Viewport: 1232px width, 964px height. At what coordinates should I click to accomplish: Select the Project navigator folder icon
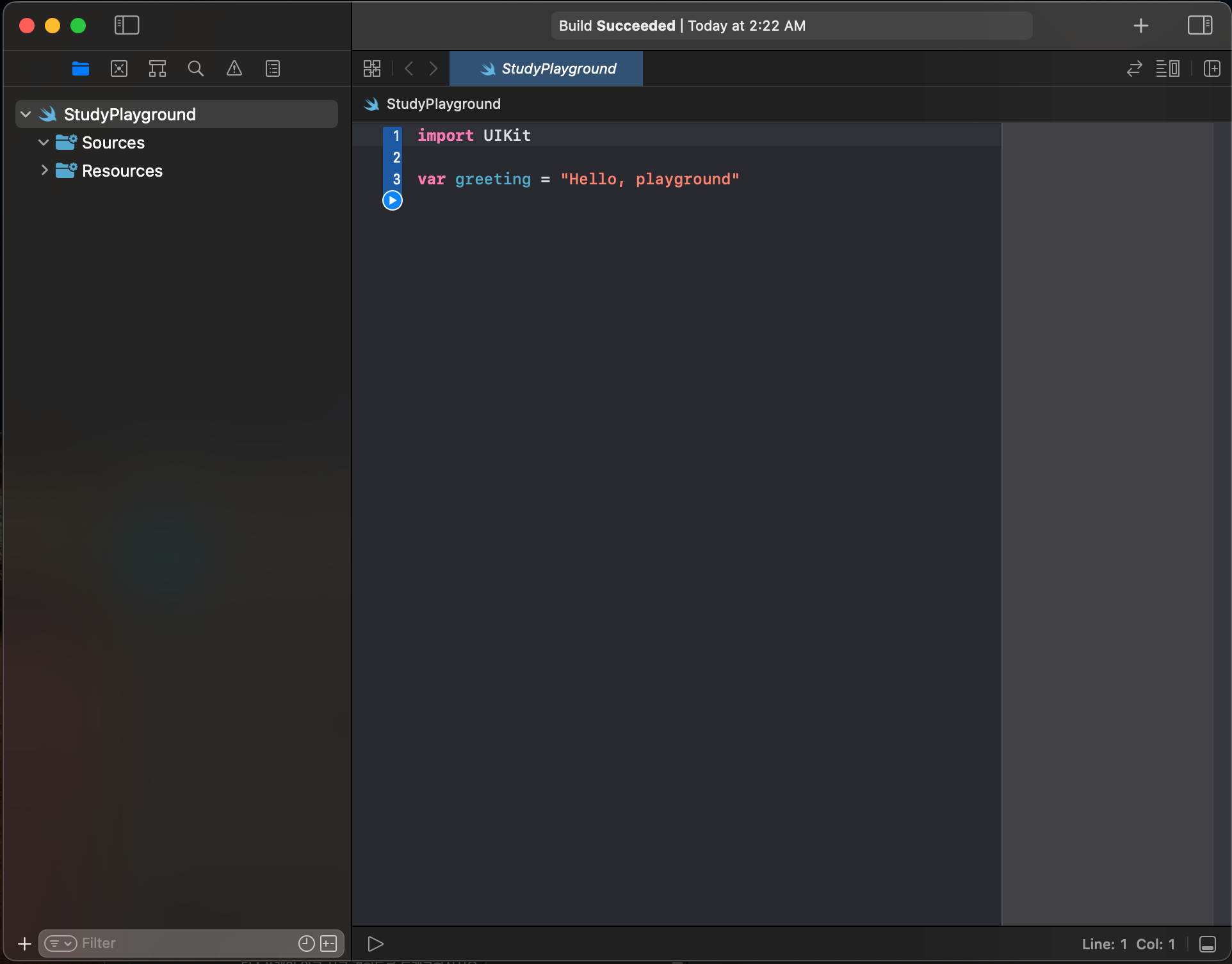tap(81, 68)
